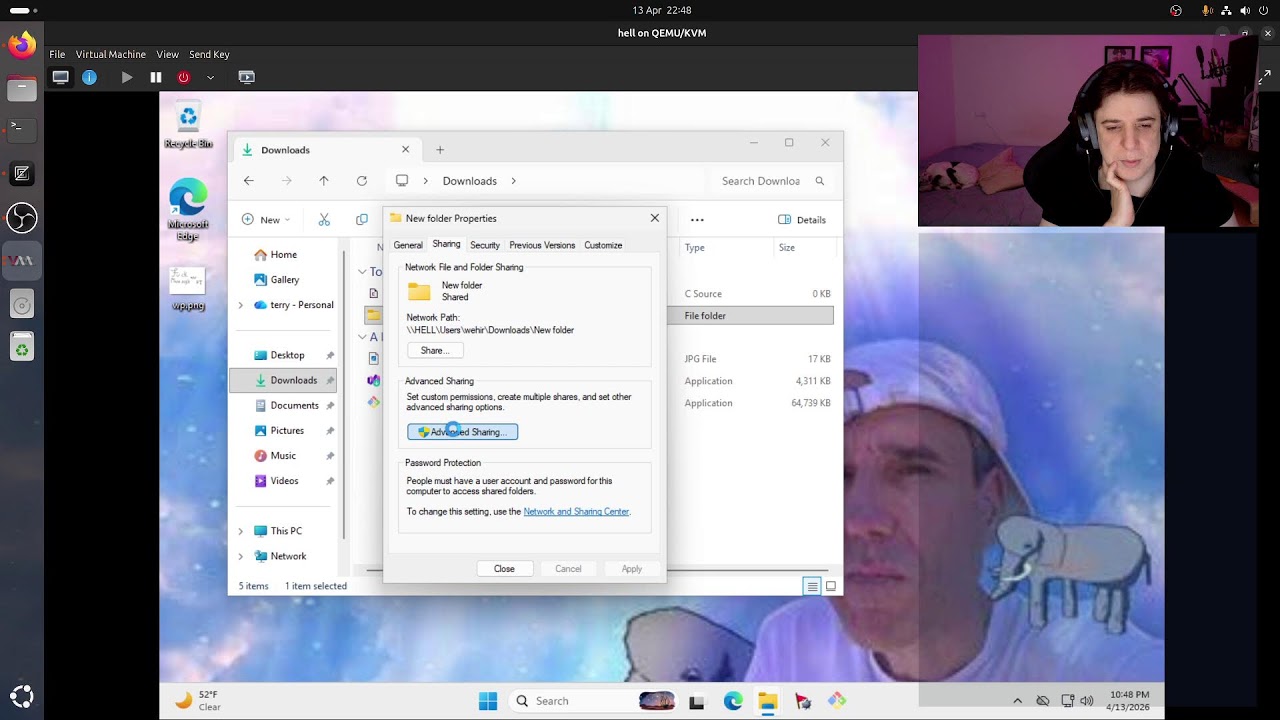This screenshot has width=1280, height=720.
Task: Open the shutdown options dropdown arrow
Action: (x=210, y=77)
